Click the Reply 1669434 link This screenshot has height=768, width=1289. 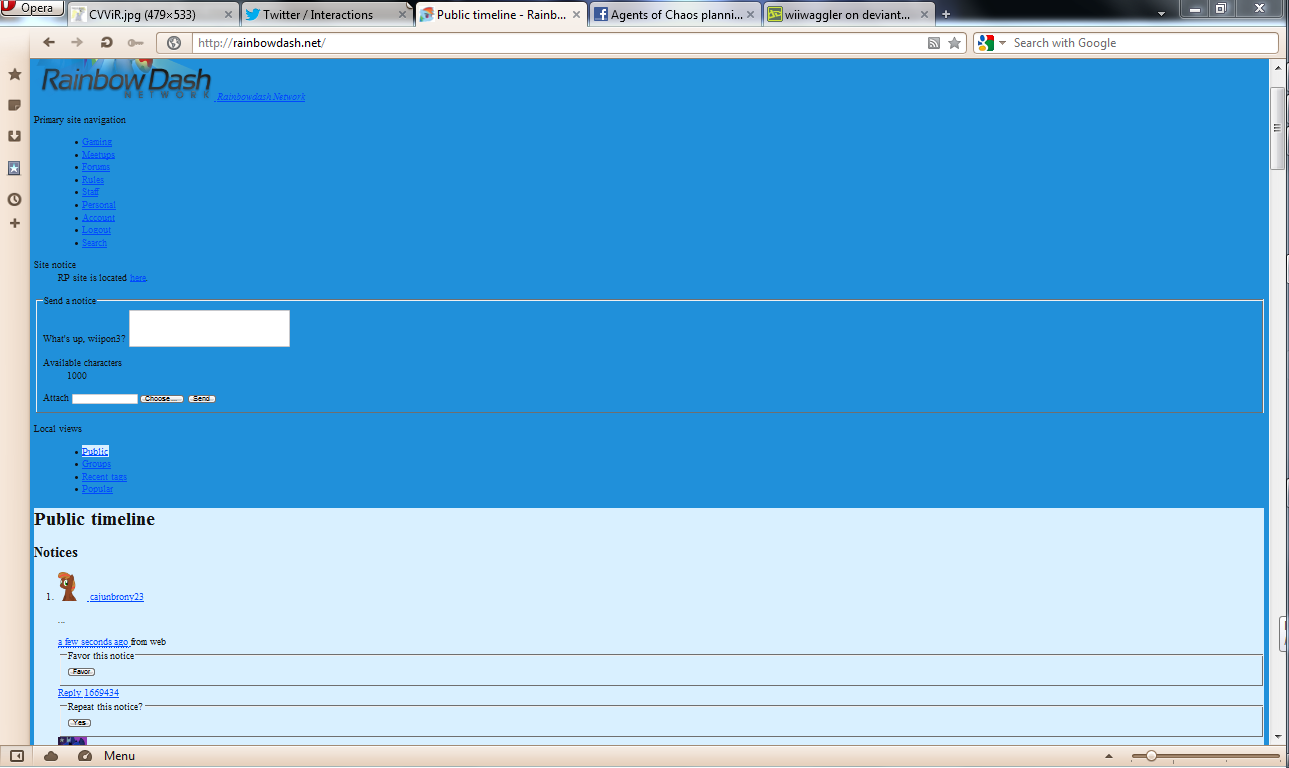(x=88, y=693)
